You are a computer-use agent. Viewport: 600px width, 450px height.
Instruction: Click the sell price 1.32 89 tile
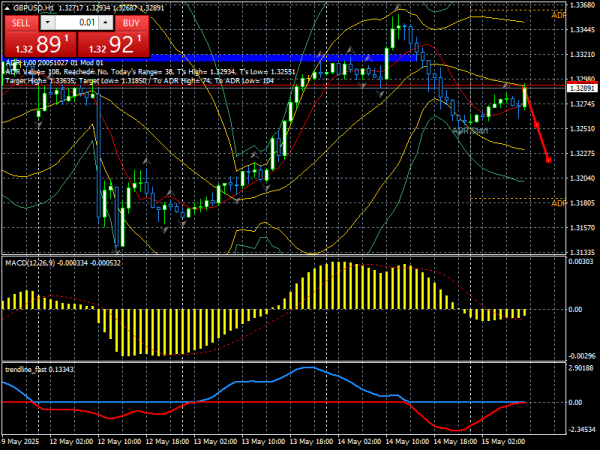(x=40, y=44)
